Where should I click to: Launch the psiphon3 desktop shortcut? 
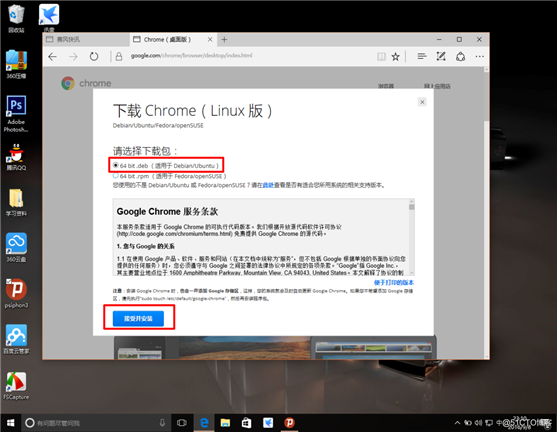pos(16,293)
